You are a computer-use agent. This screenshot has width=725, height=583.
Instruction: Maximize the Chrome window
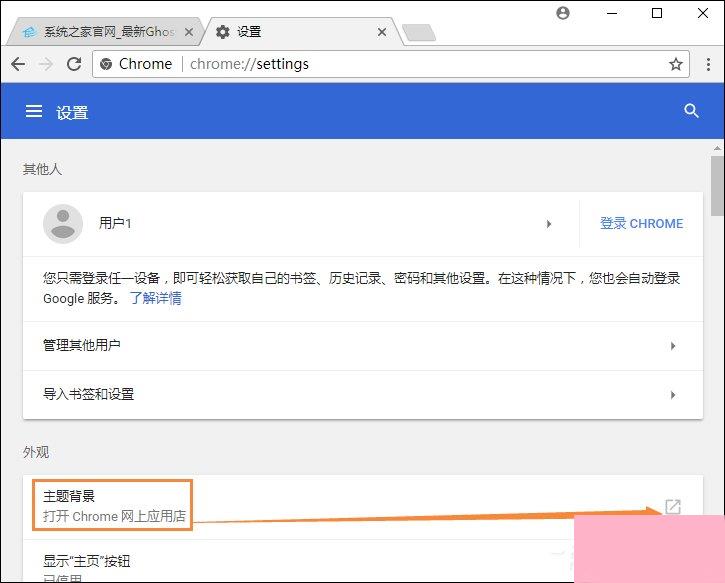[657, 13]
